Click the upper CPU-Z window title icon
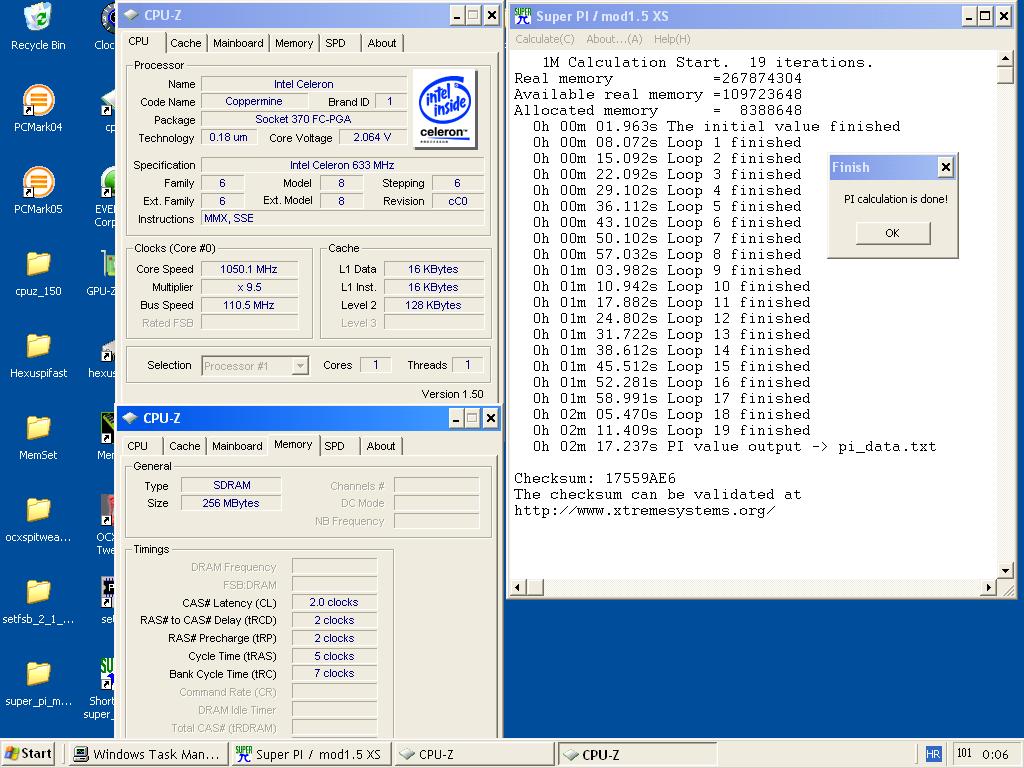The height and width of the screenshot is (768, 1024). tap(131, 15)
